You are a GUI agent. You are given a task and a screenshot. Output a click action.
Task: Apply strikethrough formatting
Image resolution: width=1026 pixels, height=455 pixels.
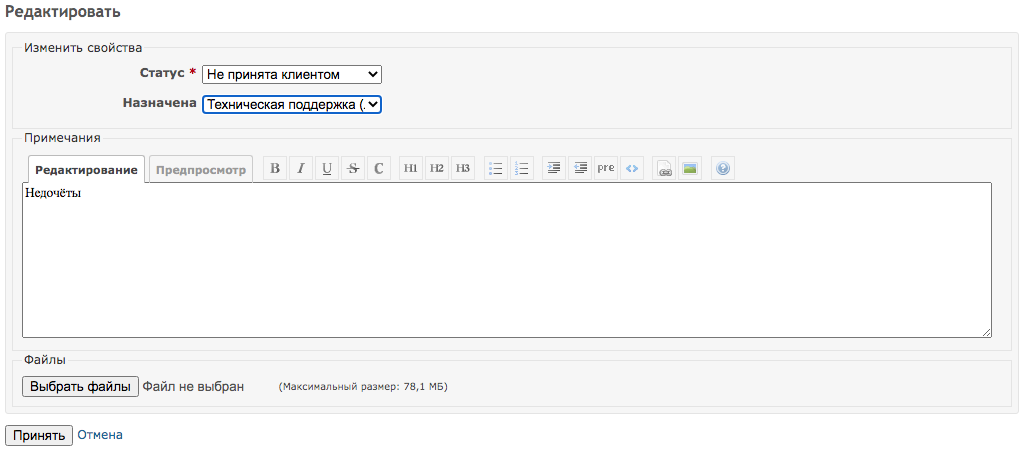(353, 169)
